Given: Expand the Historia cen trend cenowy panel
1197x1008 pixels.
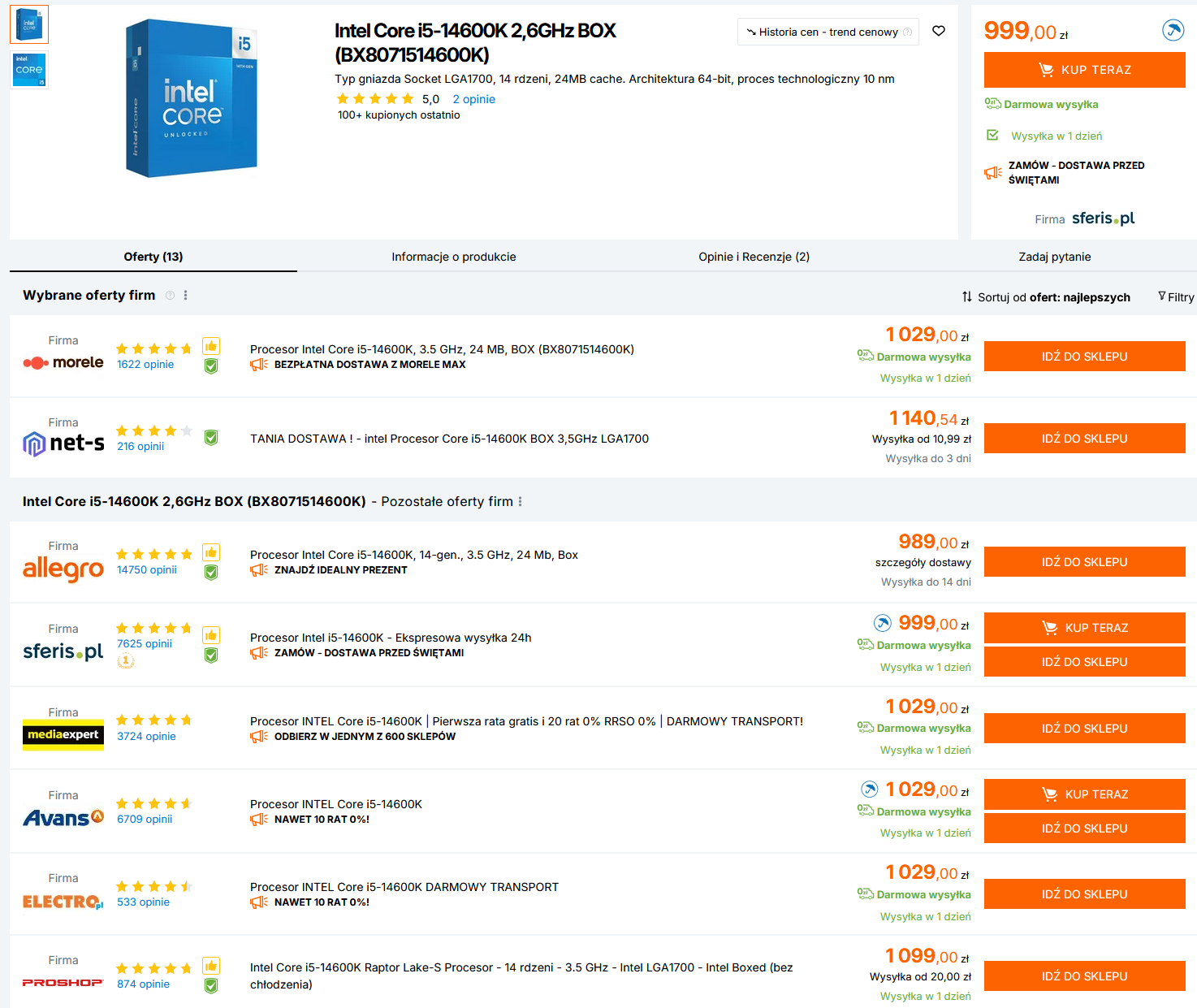Looking at the screenshot, I should tap(828, 32).
